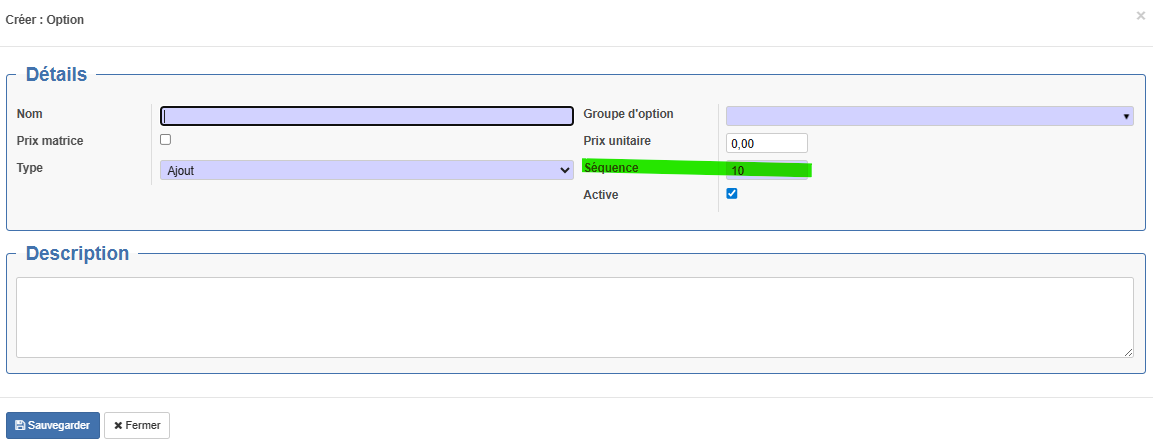Click the floppy disk icon on Sauvegarder
This screenshot has height=448, width=1153.
[x=21, y=426]
